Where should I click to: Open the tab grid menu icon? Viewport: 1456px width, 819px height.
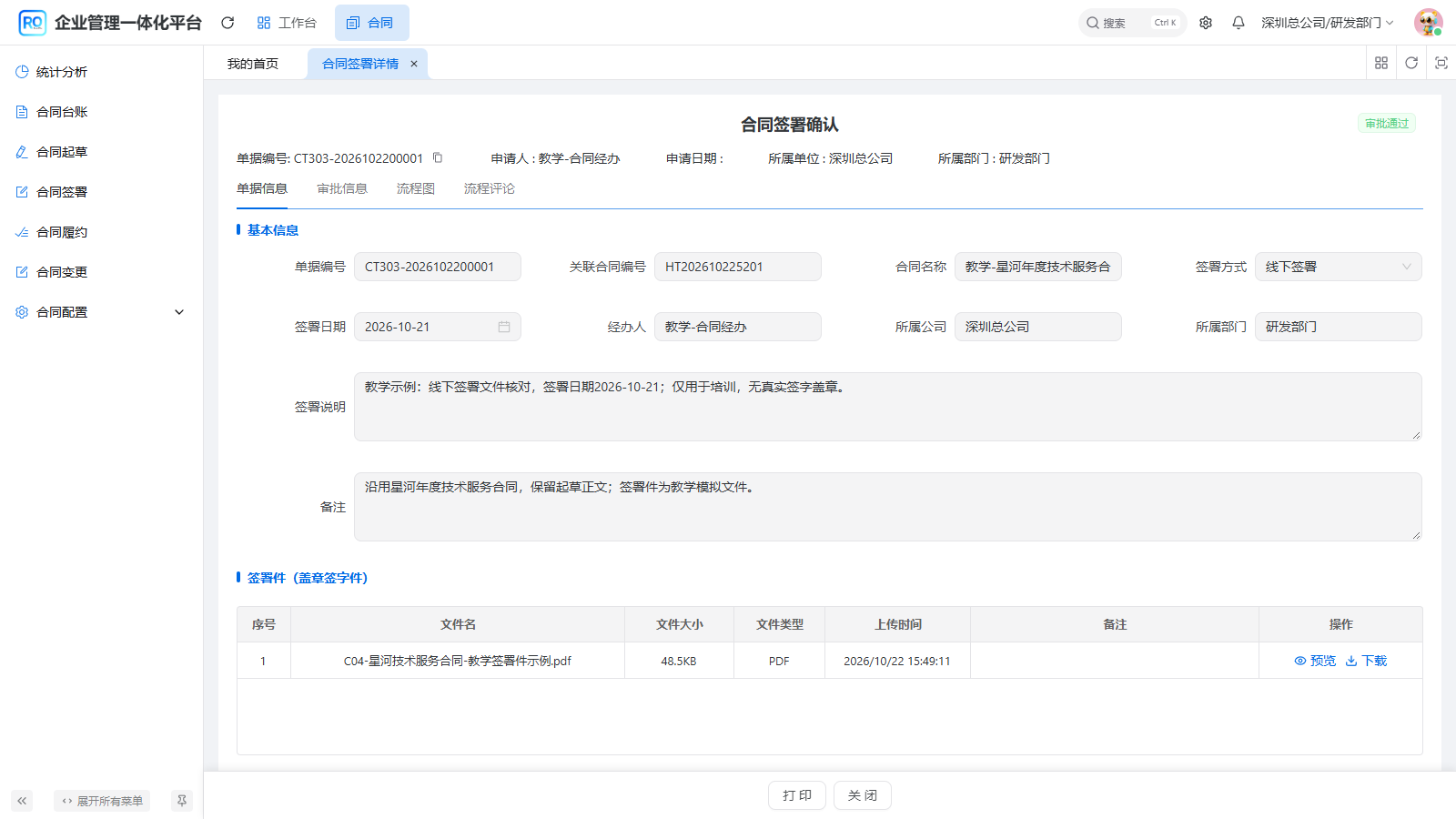1381,63
